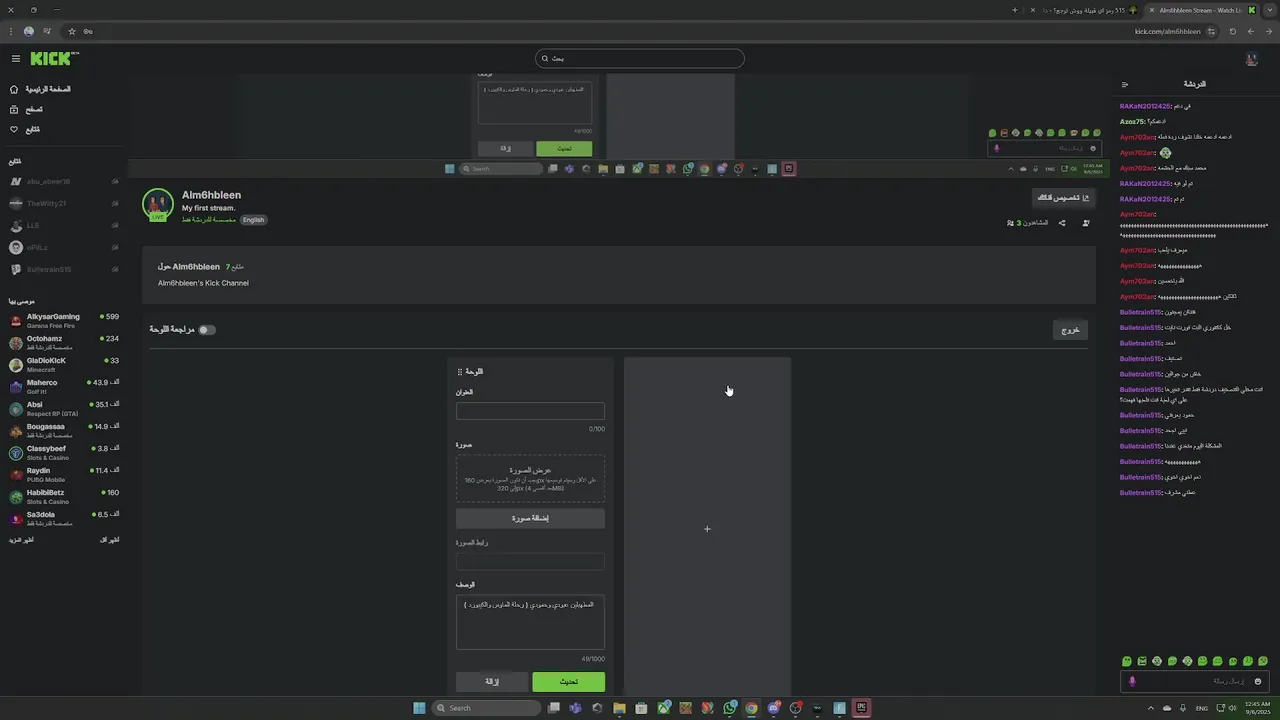The image size is (1280, 720).
Task: Click the English language tag
Action: point(253,220)
